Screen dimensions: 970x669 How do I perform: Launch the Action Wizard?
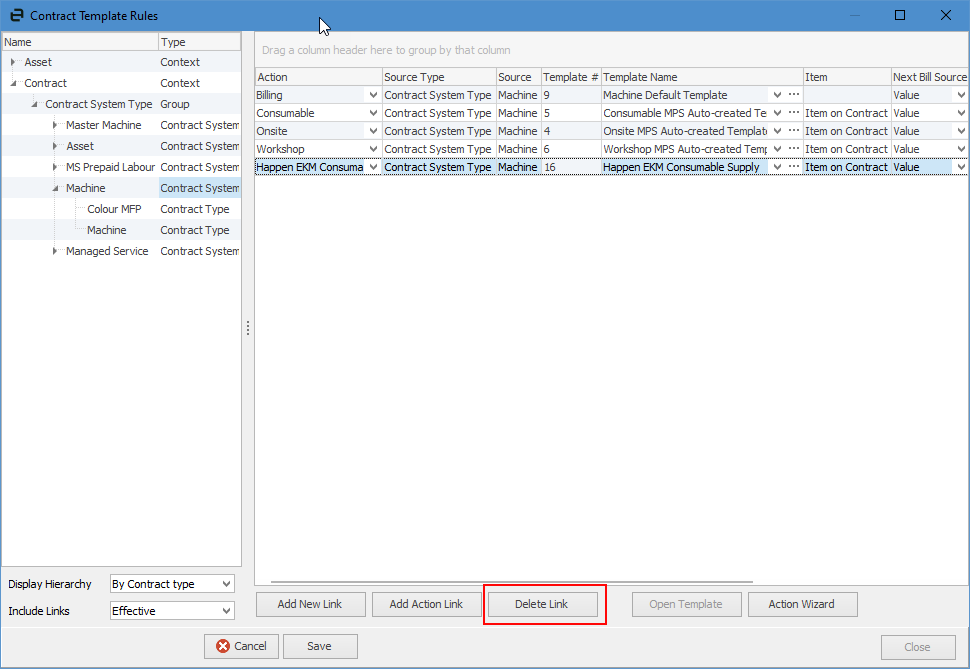pos(802,604)
